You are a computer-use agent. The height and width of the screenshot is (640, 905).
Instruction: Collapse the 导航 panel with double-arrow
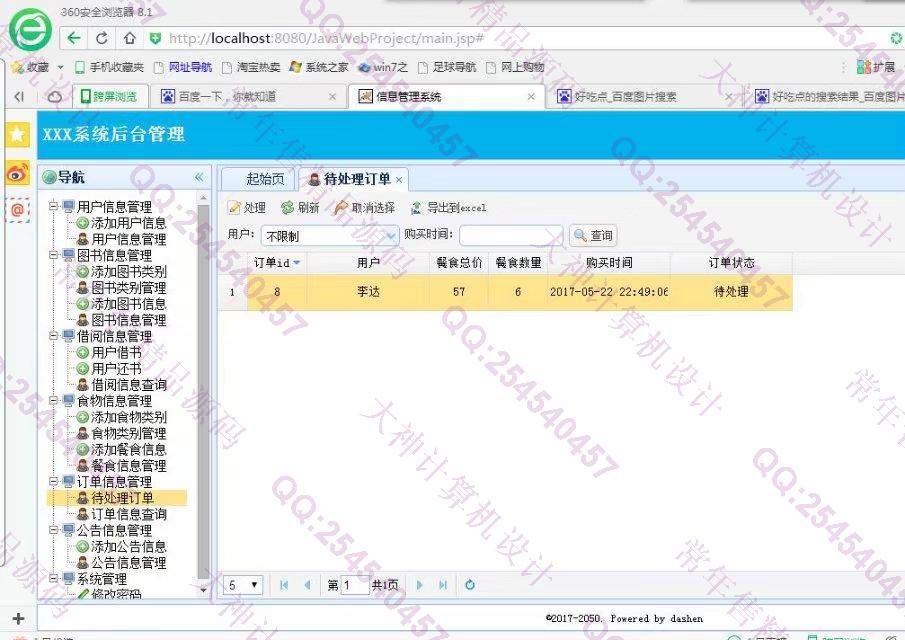(x=199, y=177)
